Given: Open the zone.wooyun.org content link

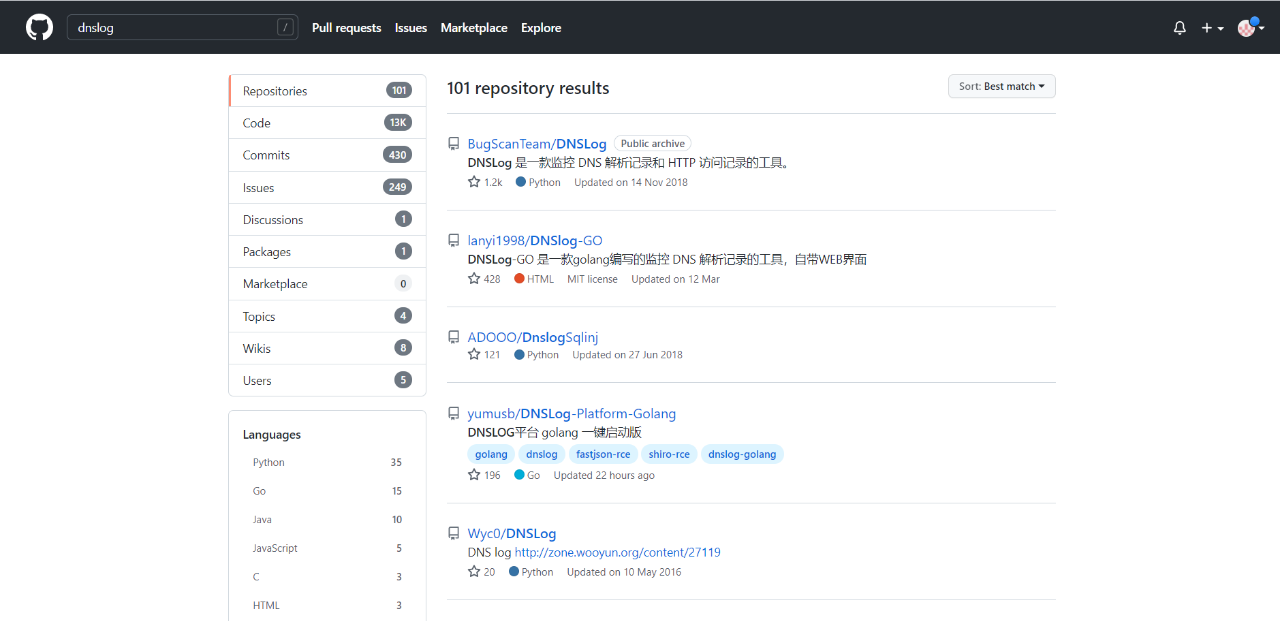Looking at the screenshot, I should tap(618, 552).
